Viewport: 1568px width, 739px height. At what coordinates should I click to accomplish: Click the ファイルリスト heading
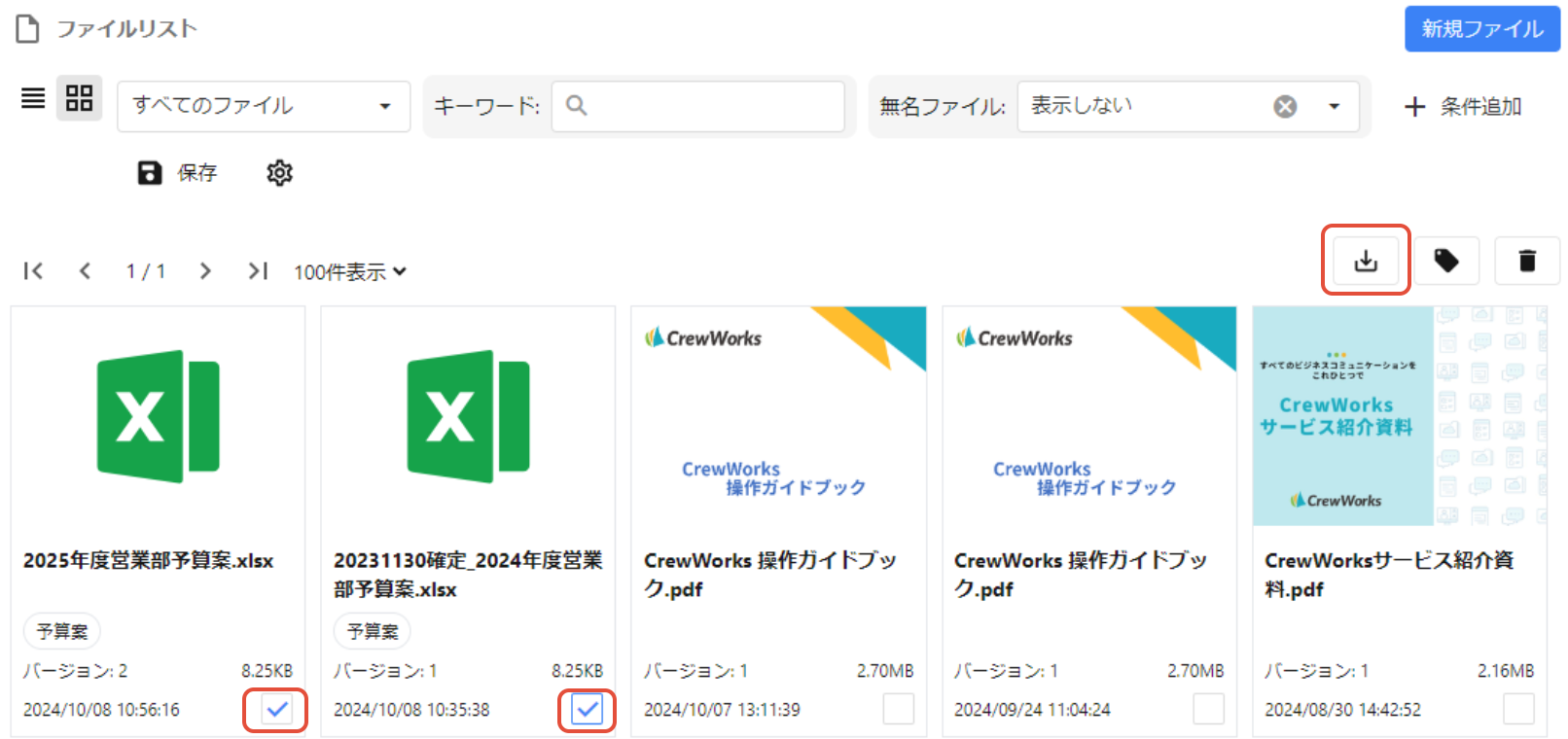[x=126, y=29]
